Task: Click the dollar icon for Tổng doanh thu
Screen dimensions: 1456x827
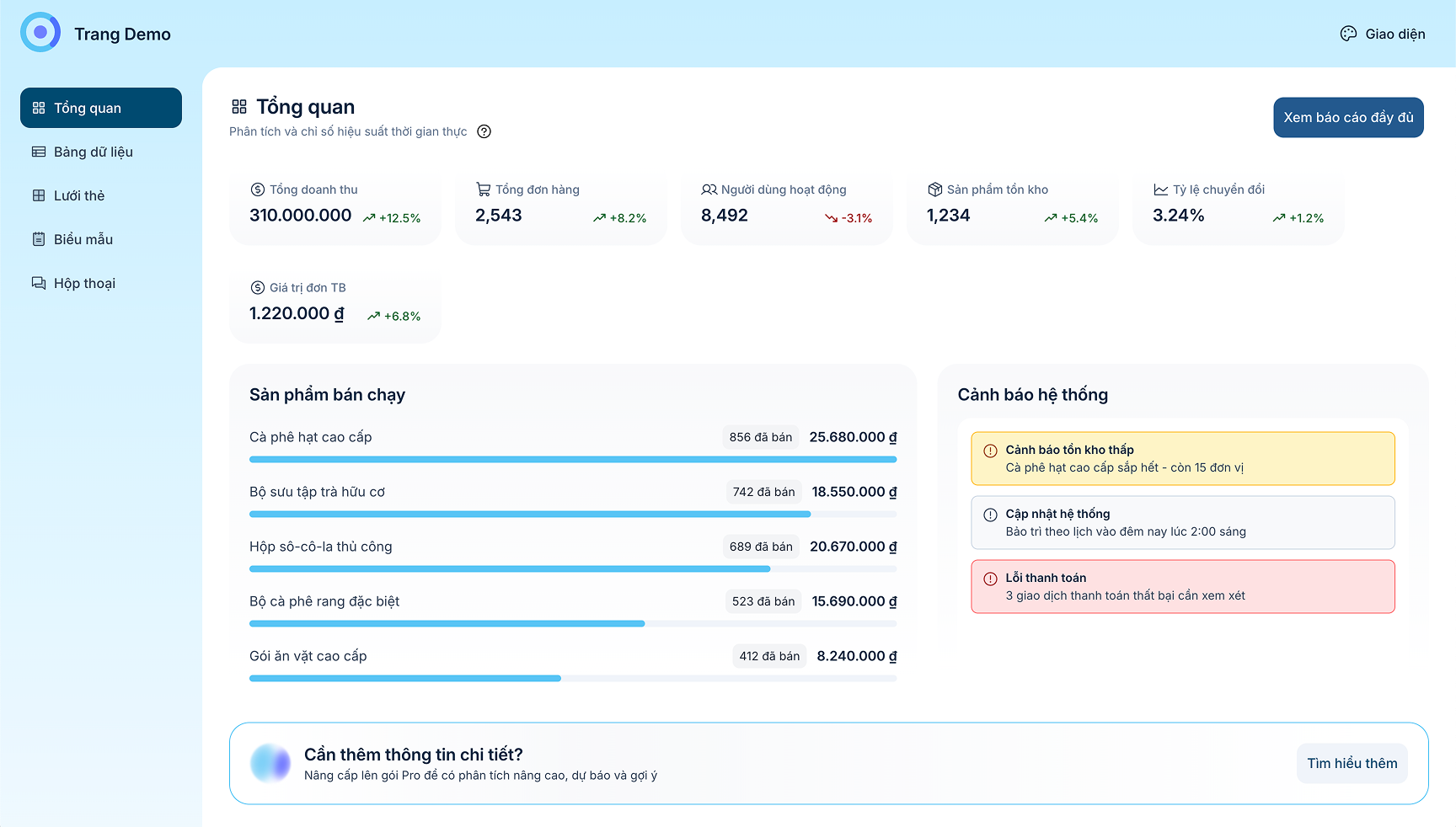Action: pyautogui.click(x=257, y=189)
